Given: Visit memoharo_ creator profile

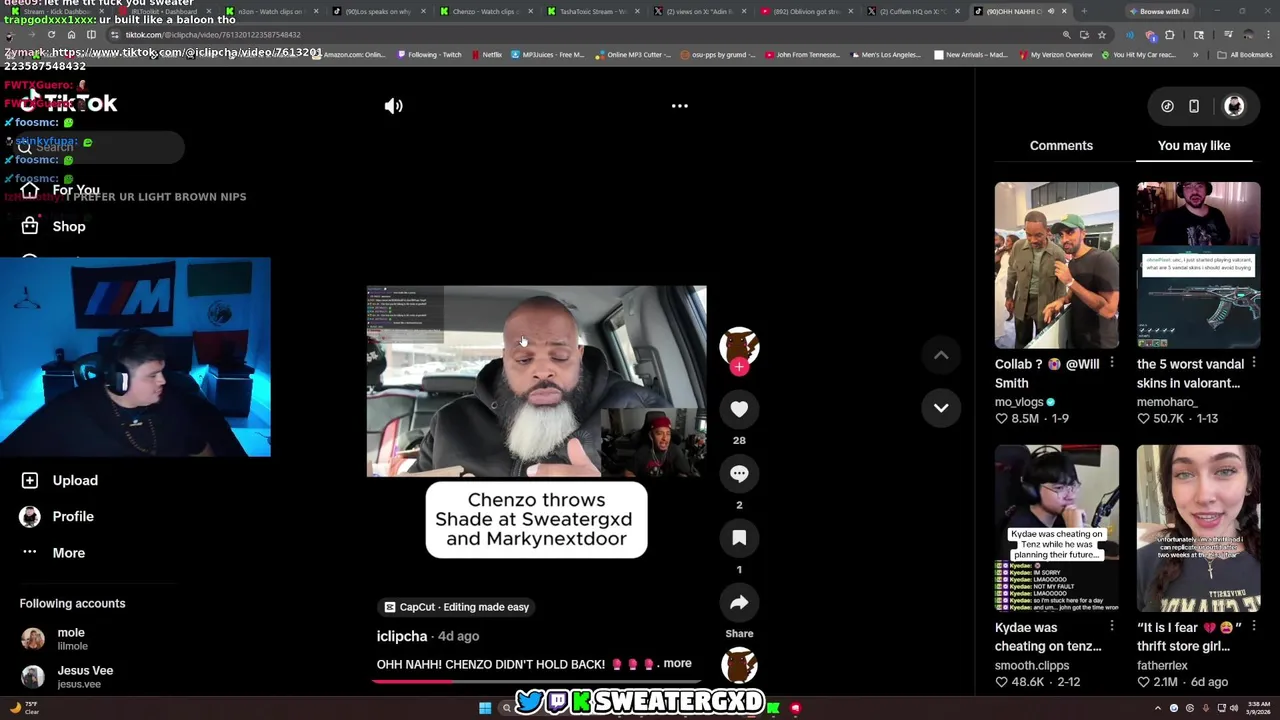Looking at the screenshot, I should [1167, 402].
